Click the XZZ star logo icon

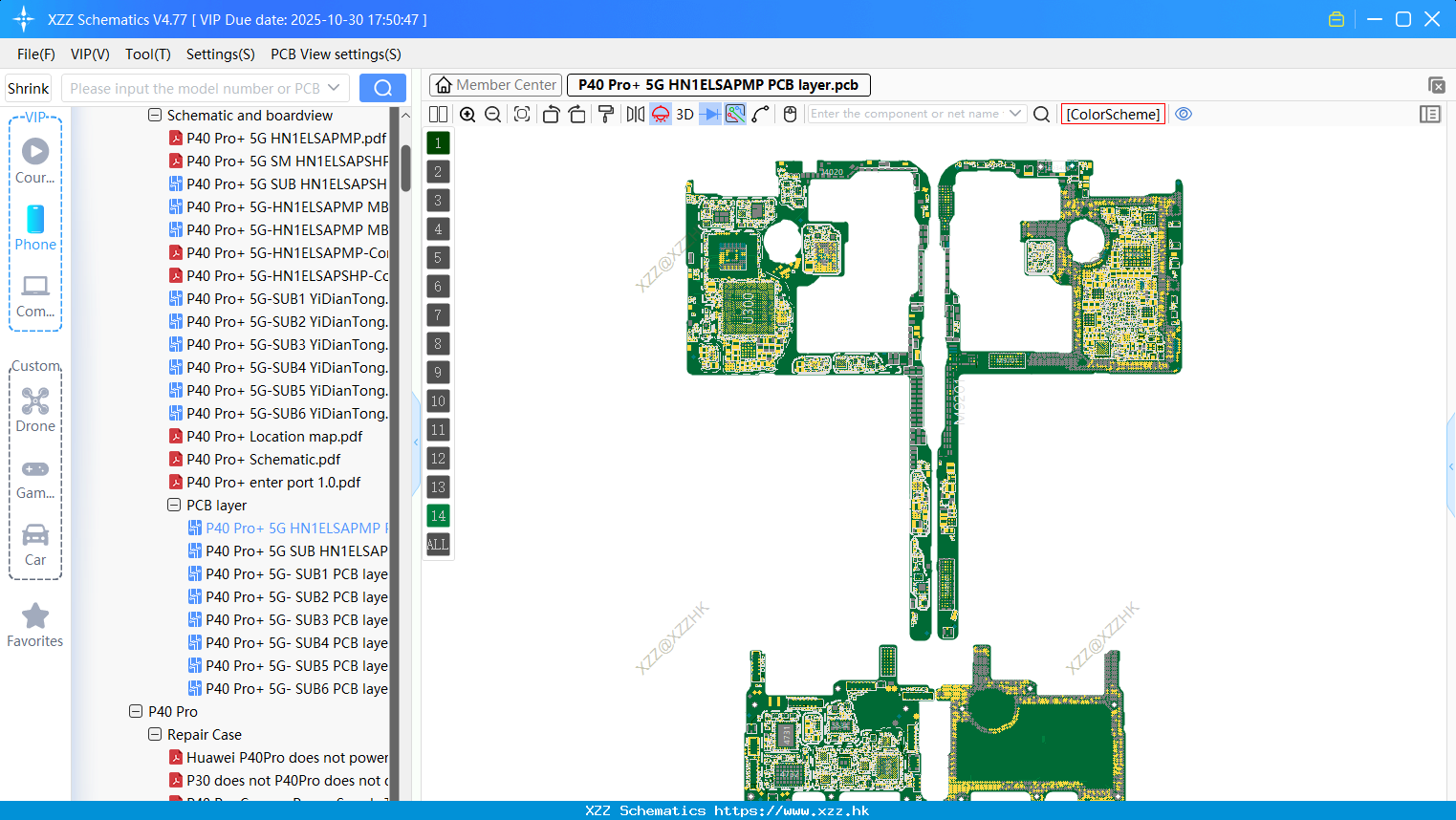tap(24, 19)
